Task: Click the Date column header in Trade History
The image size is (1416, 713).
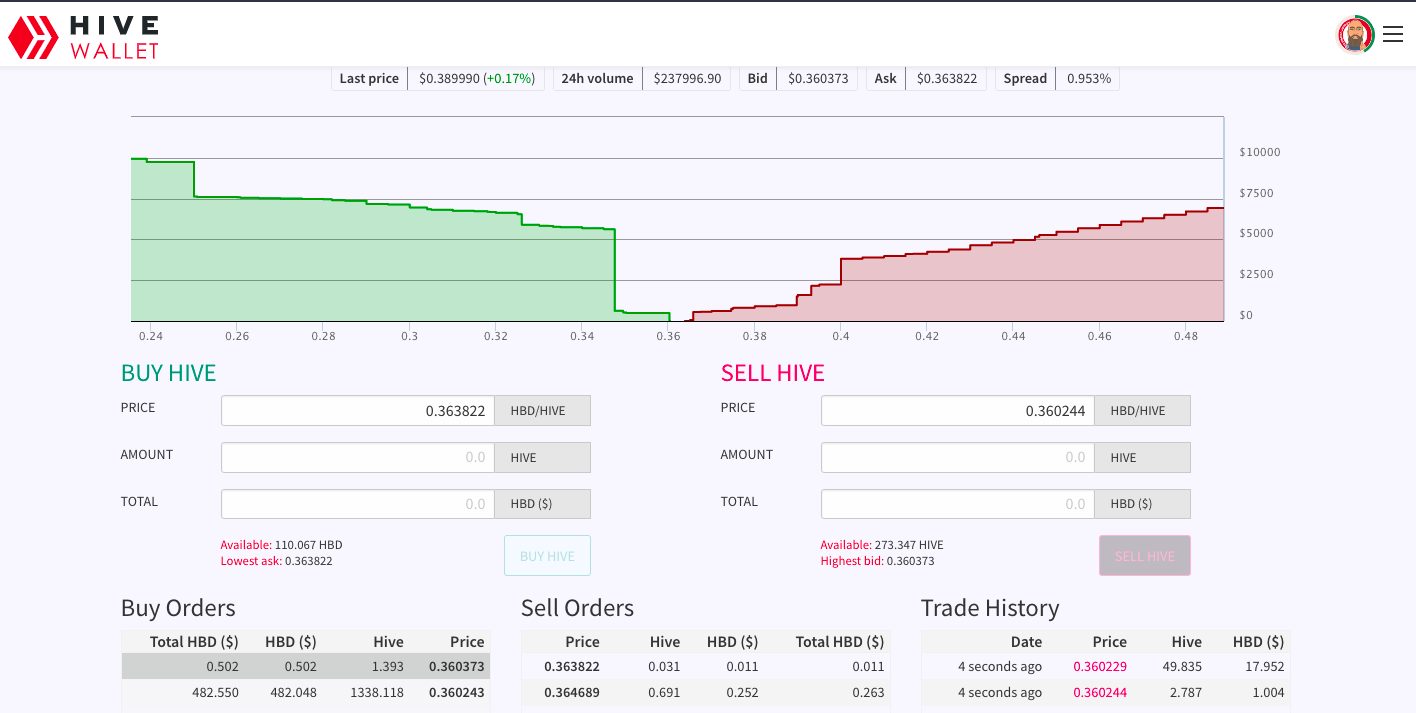Action: coord(1026,642)
